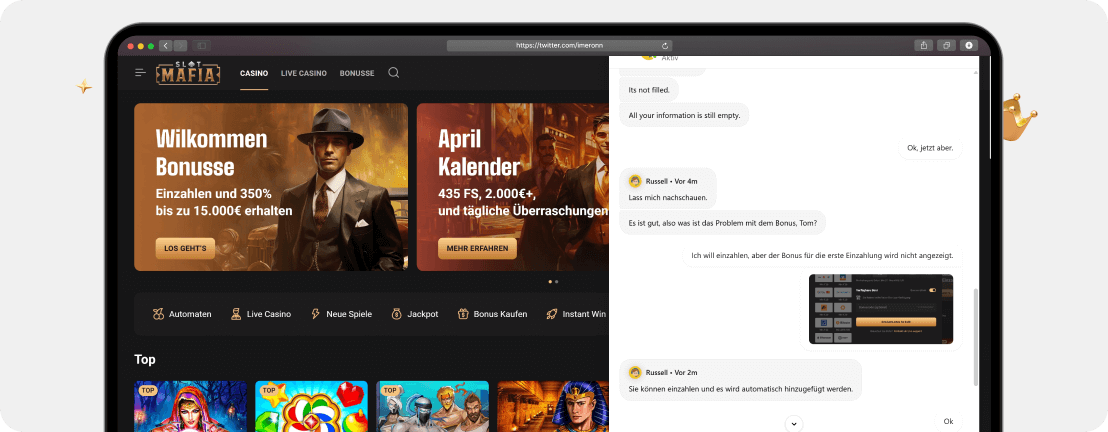
Task: Open the BONUSSE tab
Action: [x=357, y=73]
